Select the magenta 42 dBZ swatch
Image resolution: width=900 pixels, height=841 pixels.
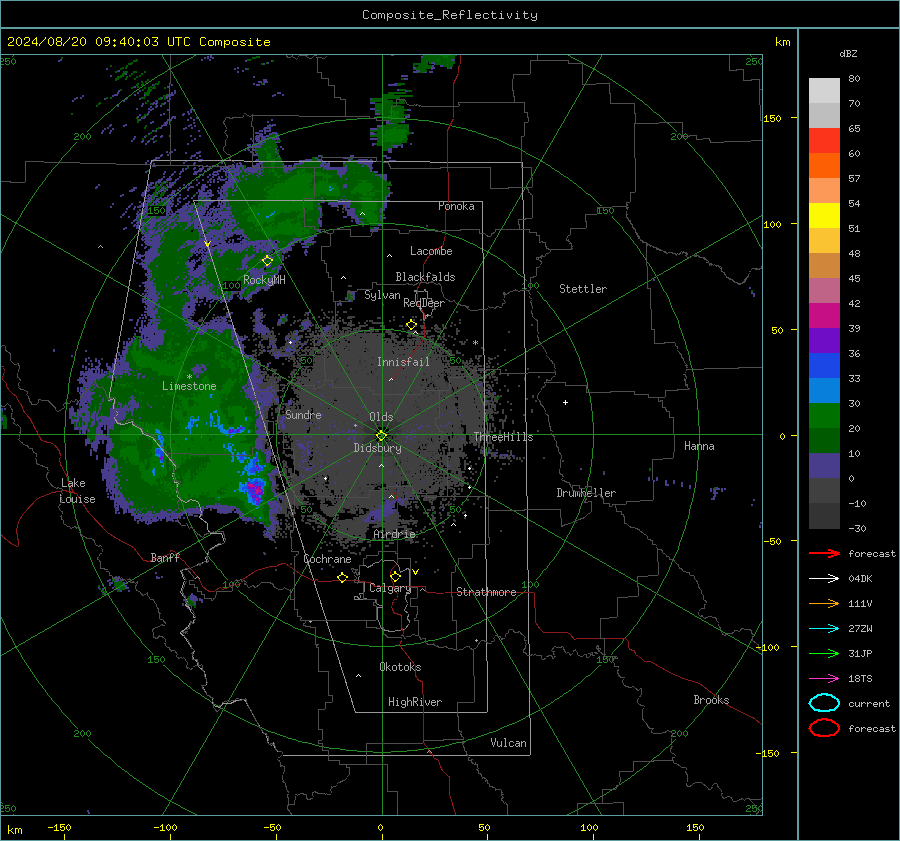point(824,315)
